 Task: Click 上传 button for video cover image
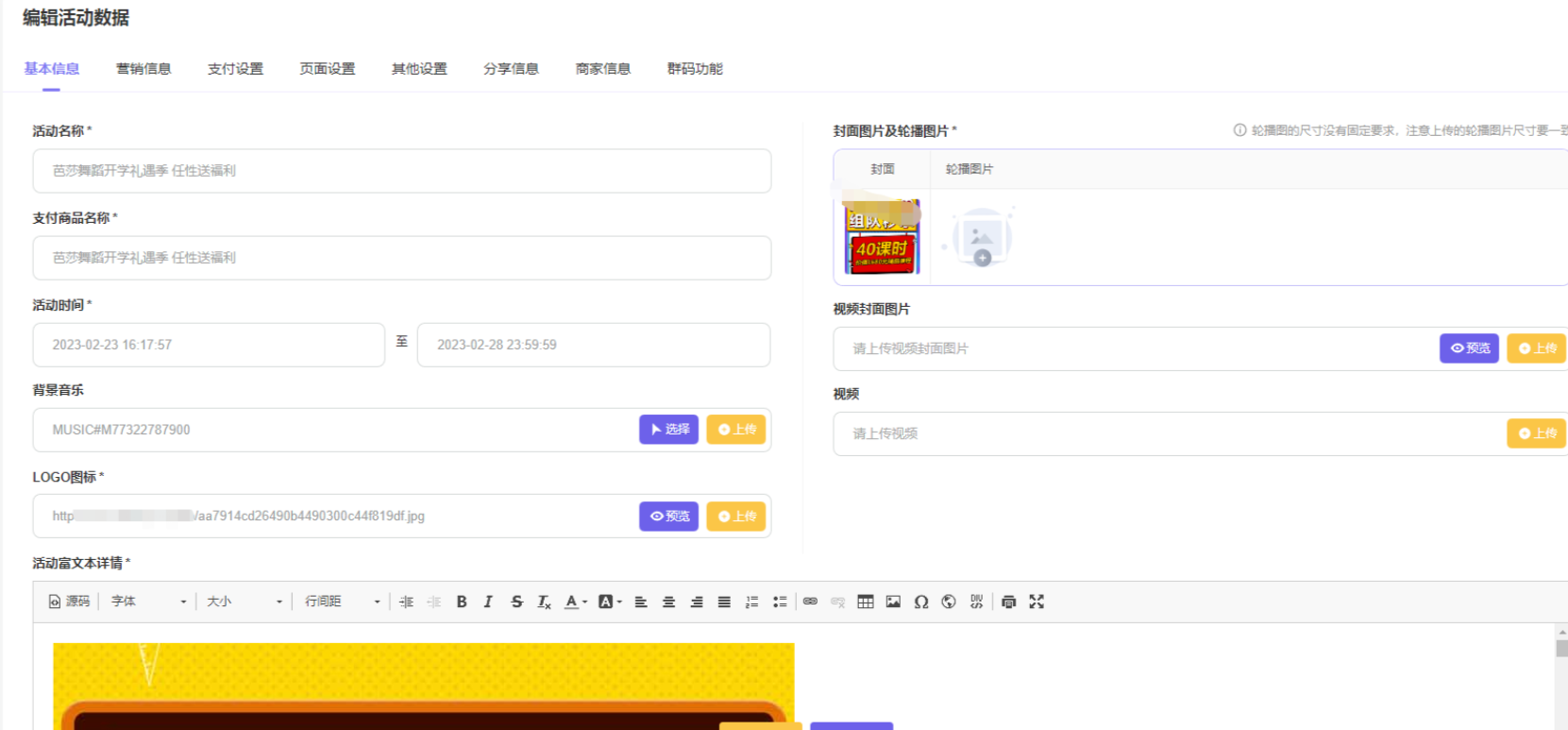1537,348
